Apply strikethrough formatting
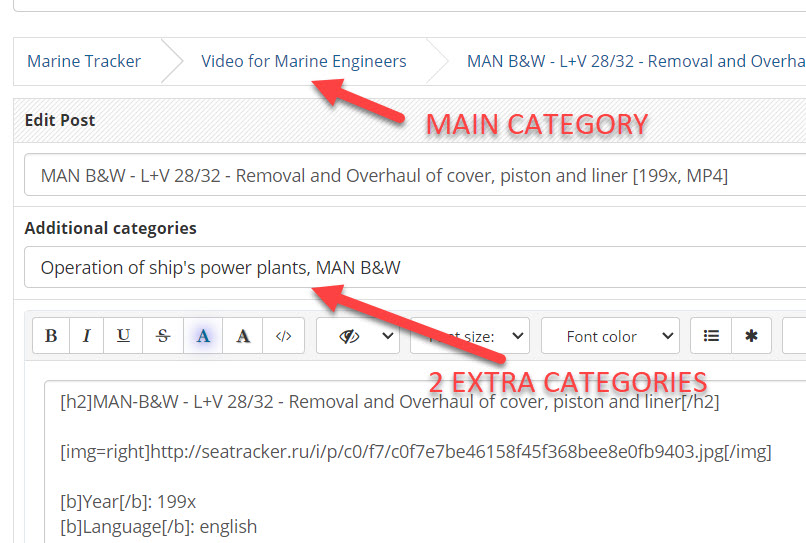Viewport: 806px width, 543px height. (163, 337)
